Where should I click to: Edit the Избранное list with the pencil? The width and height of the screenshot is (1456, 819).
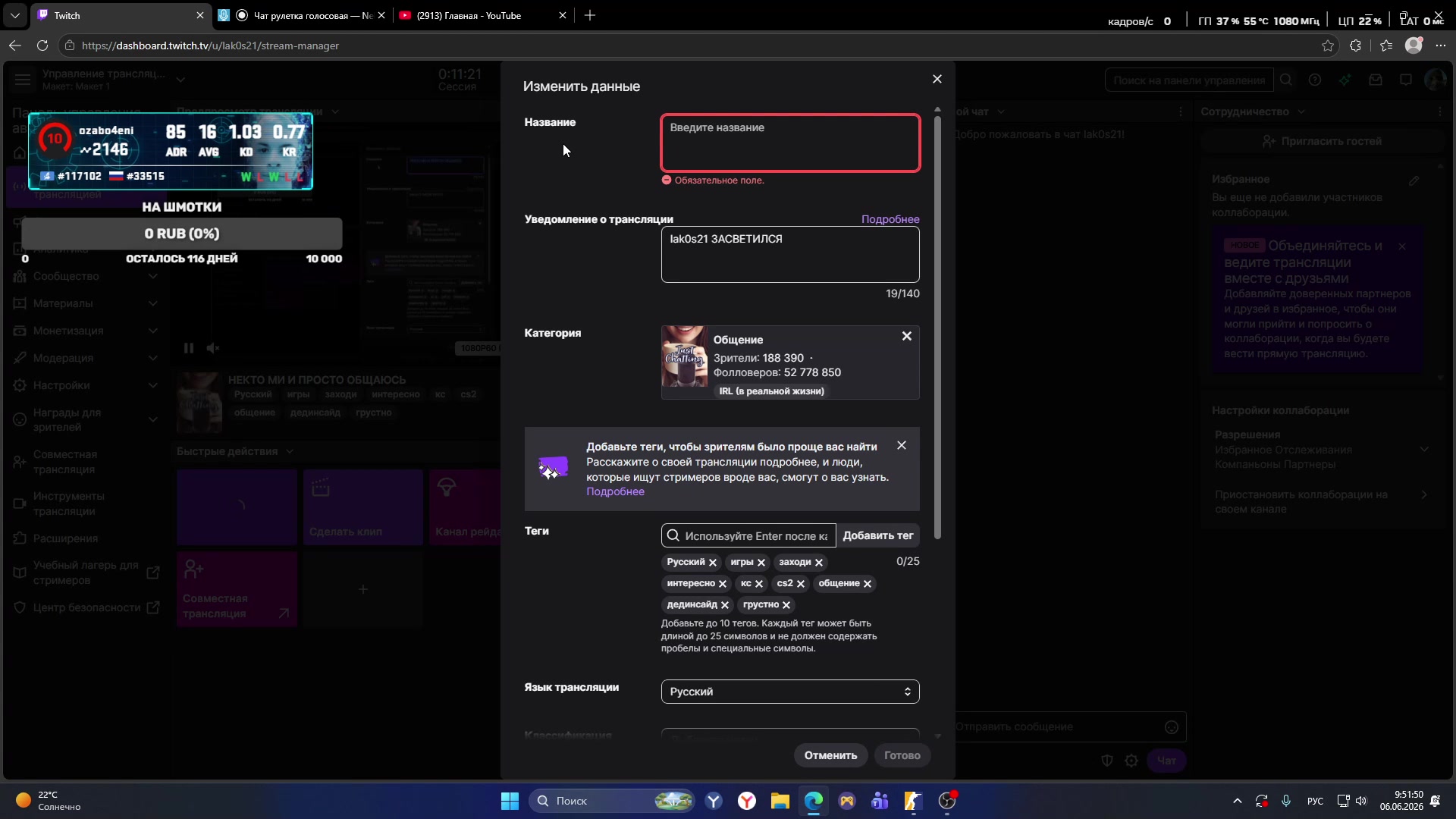tap(1414, 180)
